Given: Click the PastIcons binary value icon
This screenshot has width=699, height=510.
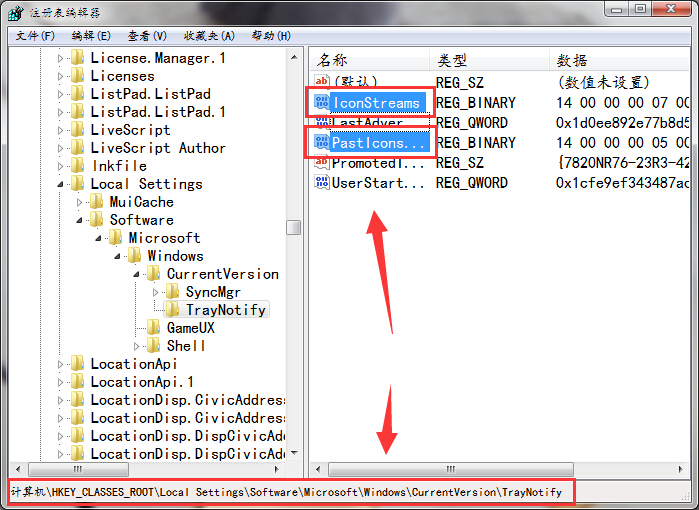Looking at the screenshot, I should pyautogui.click(x=322, y=143).
